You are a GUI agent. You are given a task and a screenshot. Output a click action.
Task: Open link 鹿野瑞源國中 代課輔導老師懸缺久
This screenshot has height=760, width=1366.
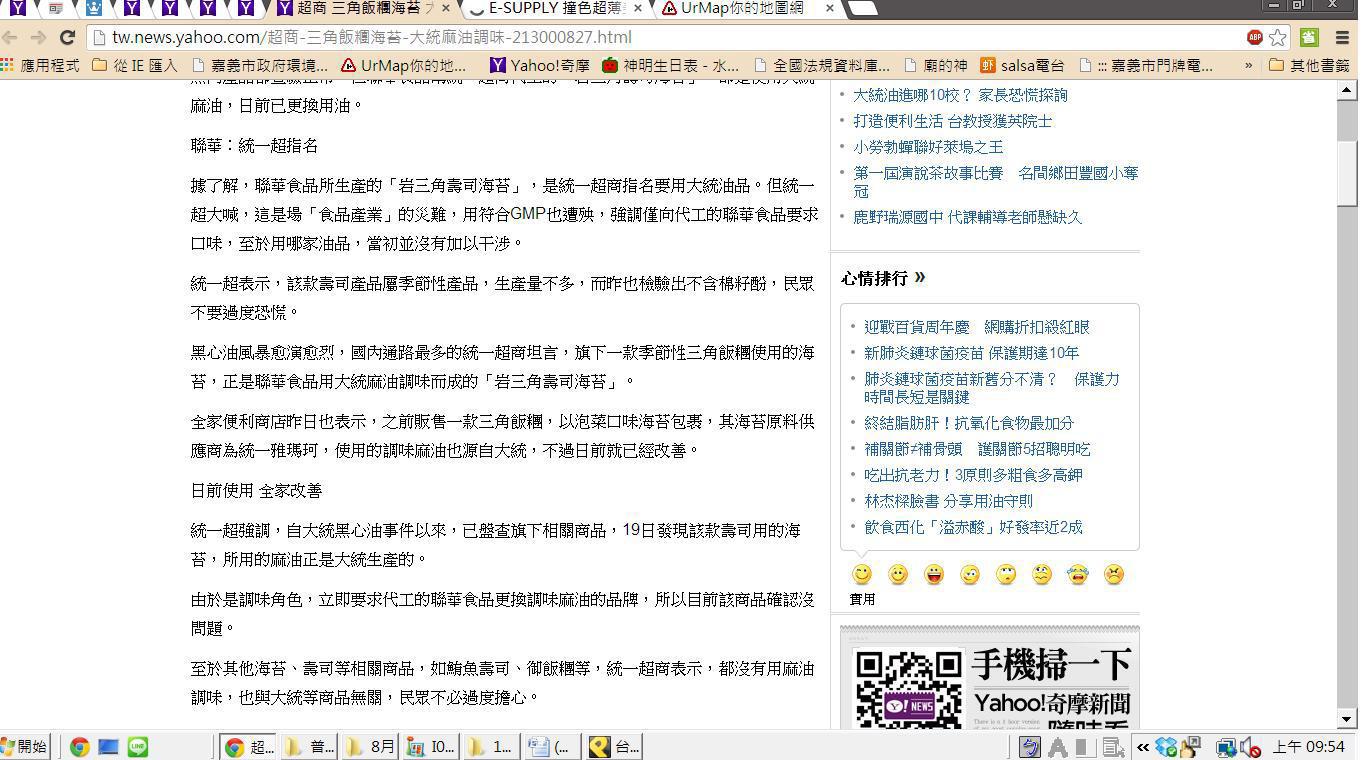[967, 217]
